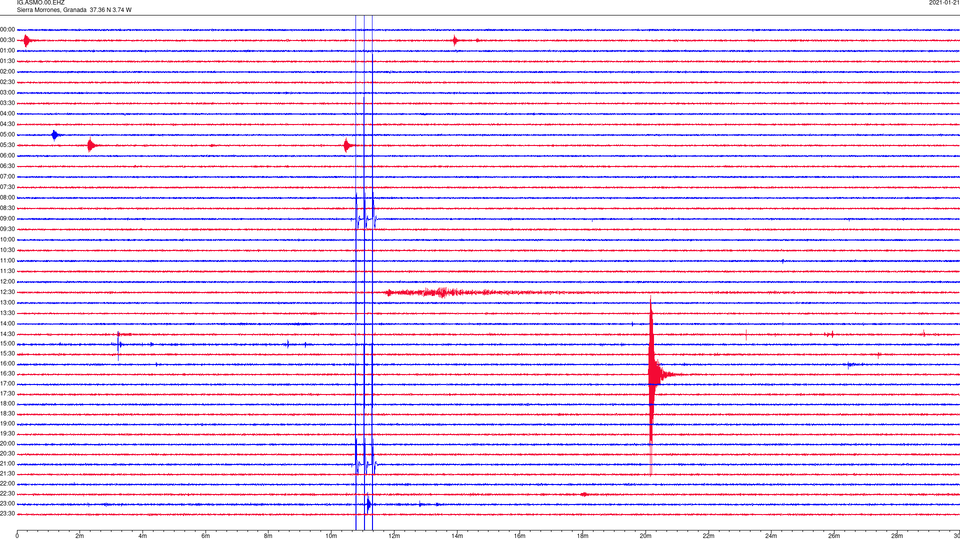Click the 28m tick label on the minute axis
This screenshot has height=540, width=960.
[x=897, y=536]
